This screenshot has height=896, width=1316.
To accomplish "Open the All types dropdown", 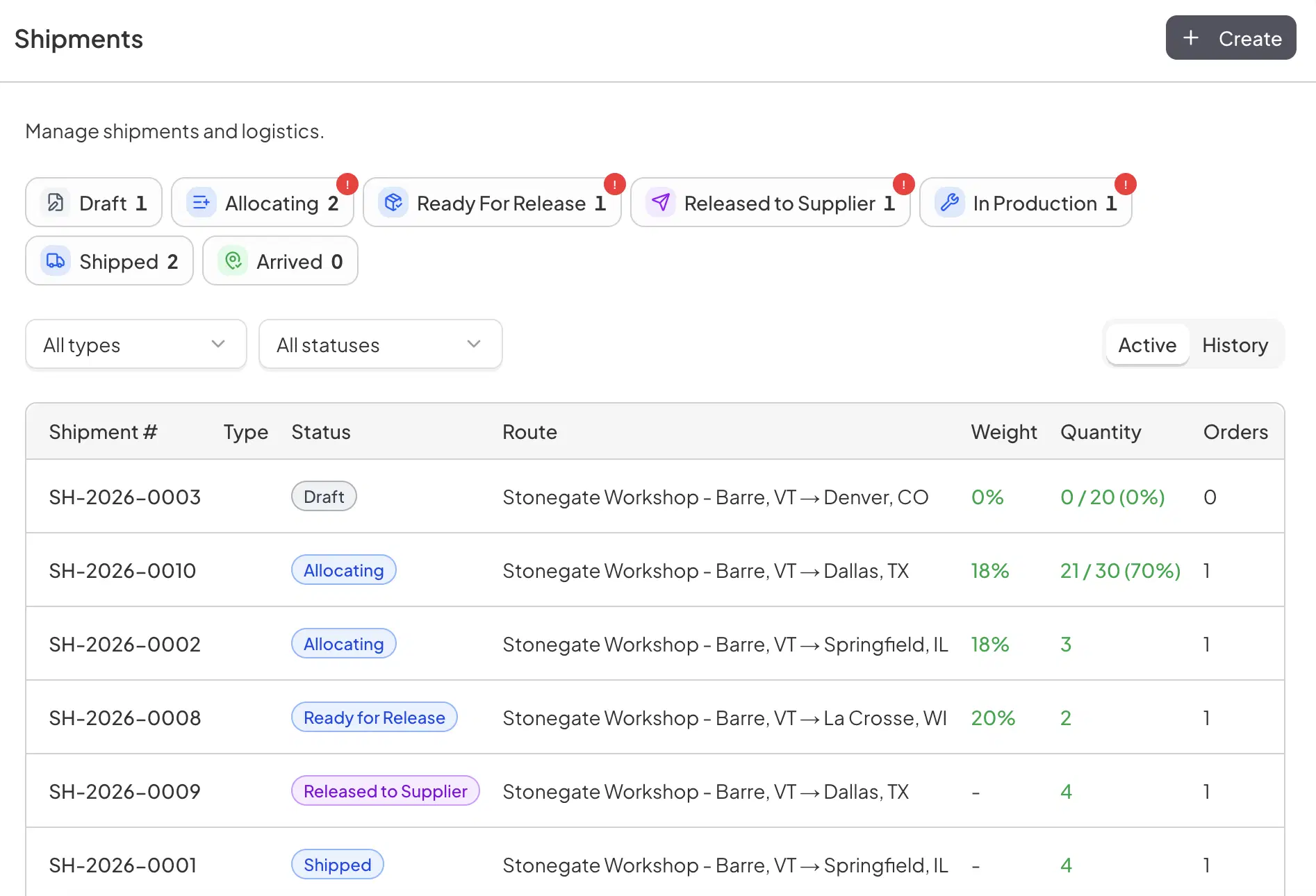I will (135, 344).
